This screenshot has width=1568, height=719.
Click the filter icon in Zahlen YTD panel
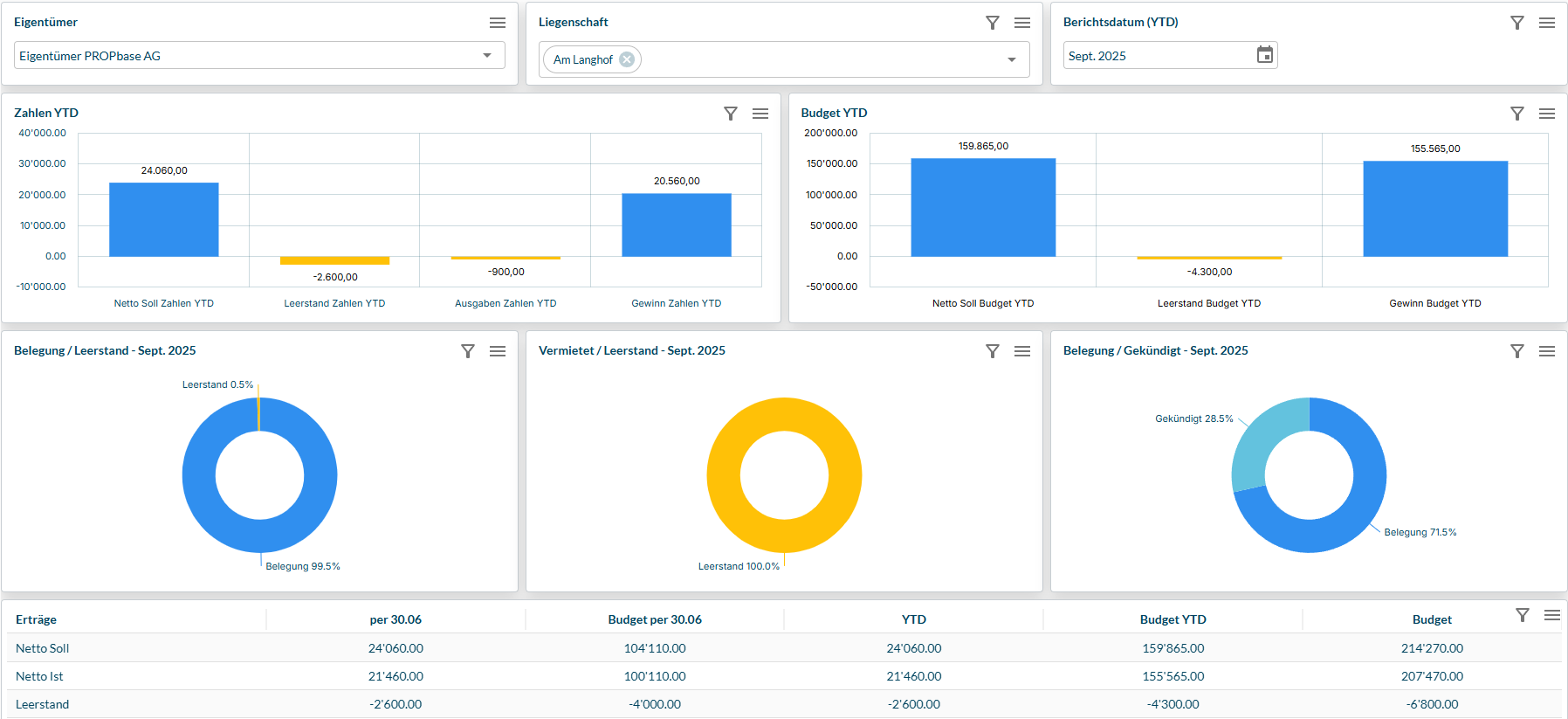click(731, 114)
